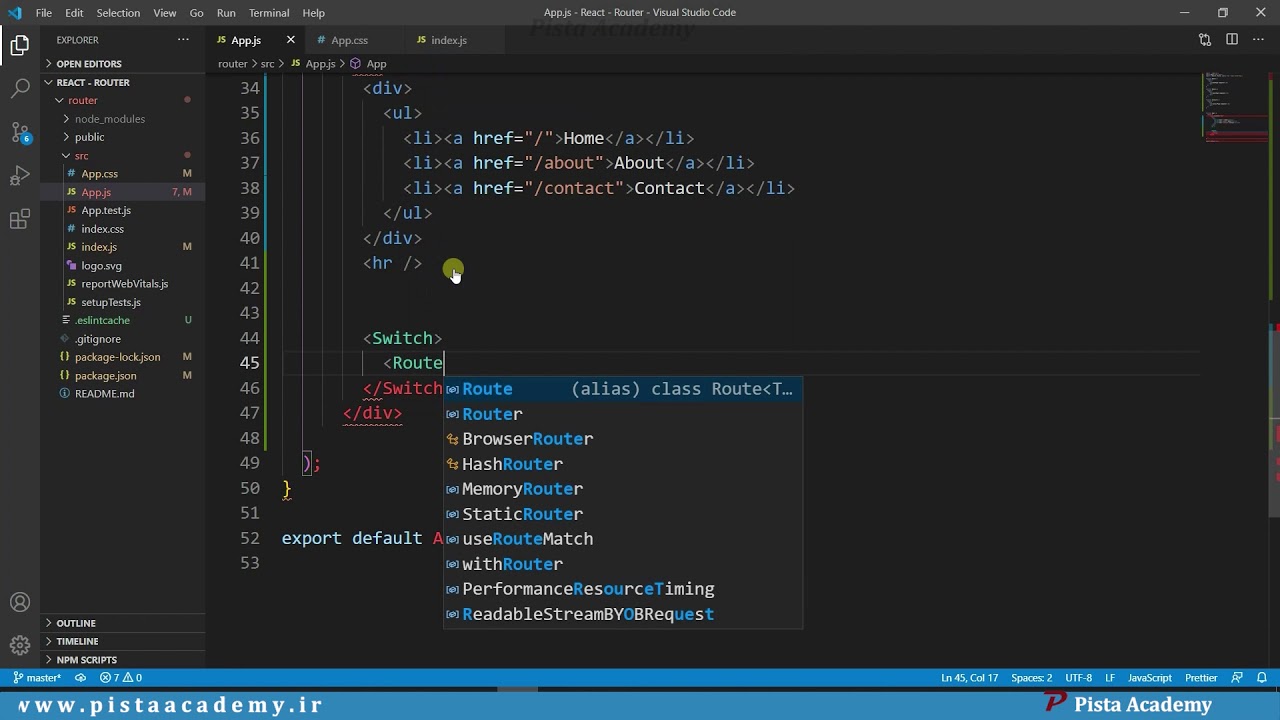Open the File menu
The height and width of the screenshot is (720, 1280).
coord(44,13)
